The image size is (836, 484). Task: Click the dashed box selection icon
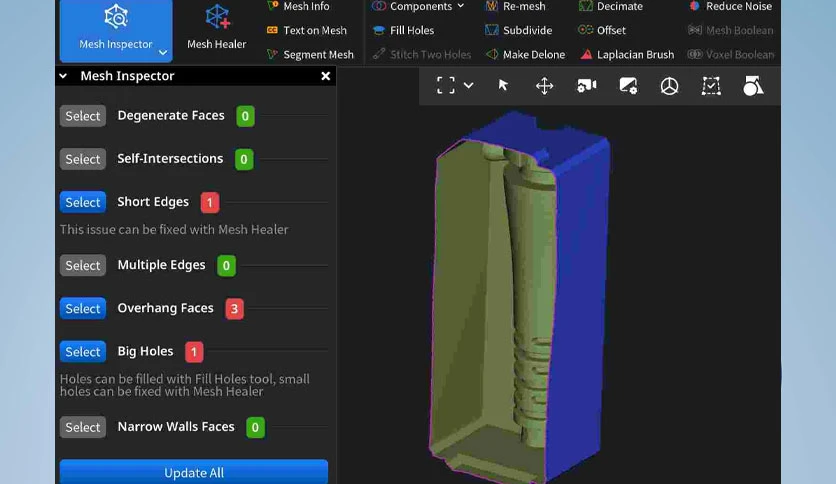(x=711, y=86)
